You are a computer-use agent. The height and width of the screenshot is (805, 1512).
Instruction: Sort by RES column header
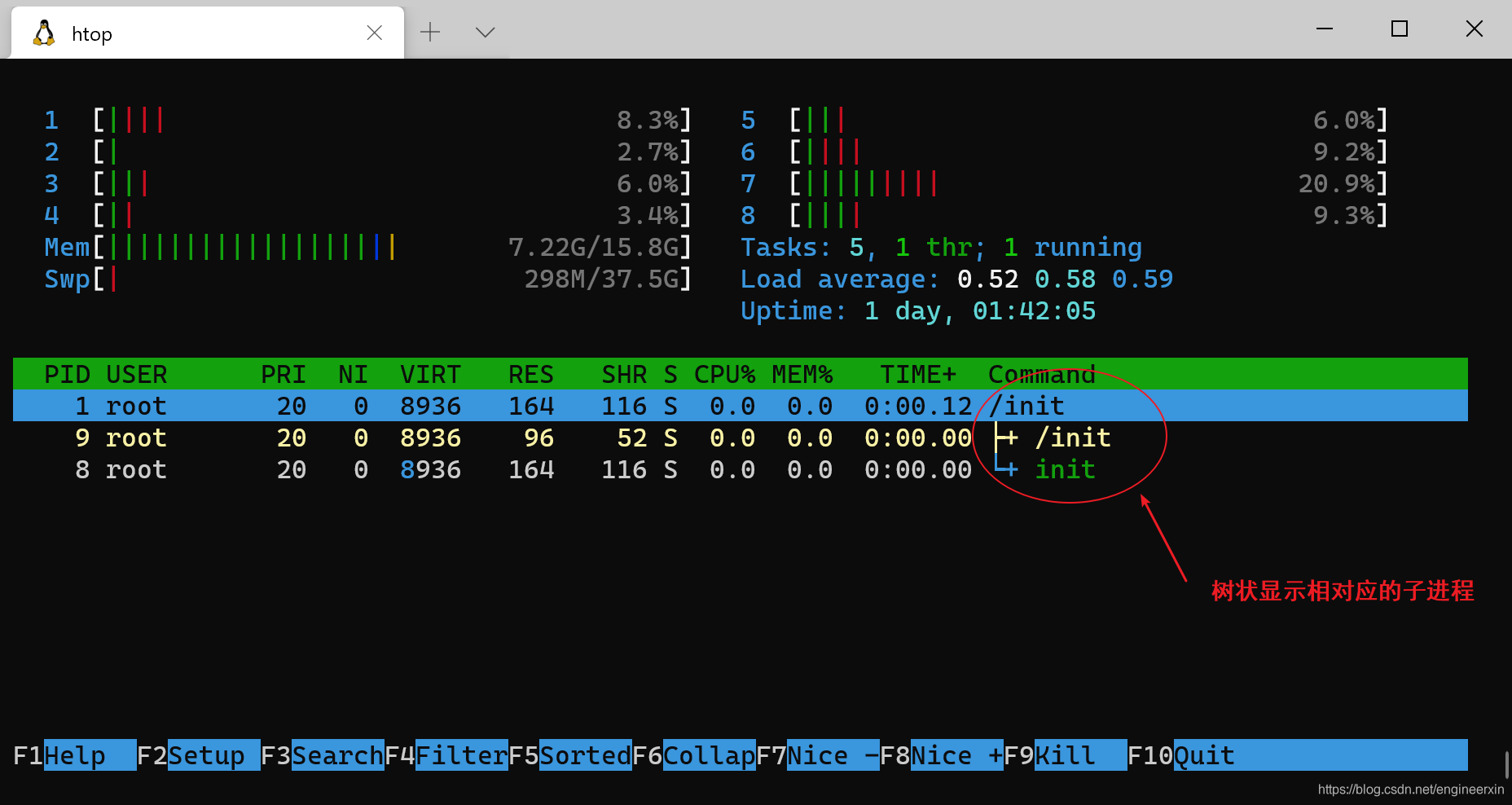coord(531,375)
